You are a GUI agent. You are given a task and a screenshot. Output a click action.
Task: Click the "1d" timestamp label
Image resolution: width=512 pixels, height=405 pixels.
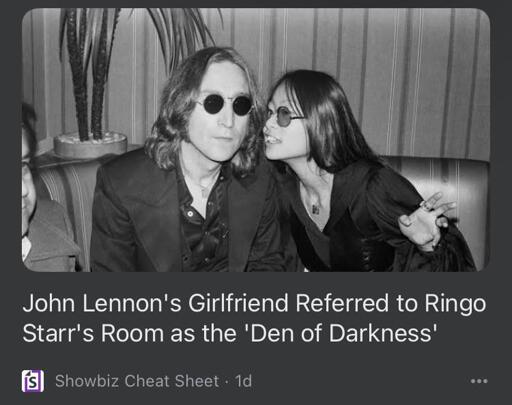coord(243,381)
